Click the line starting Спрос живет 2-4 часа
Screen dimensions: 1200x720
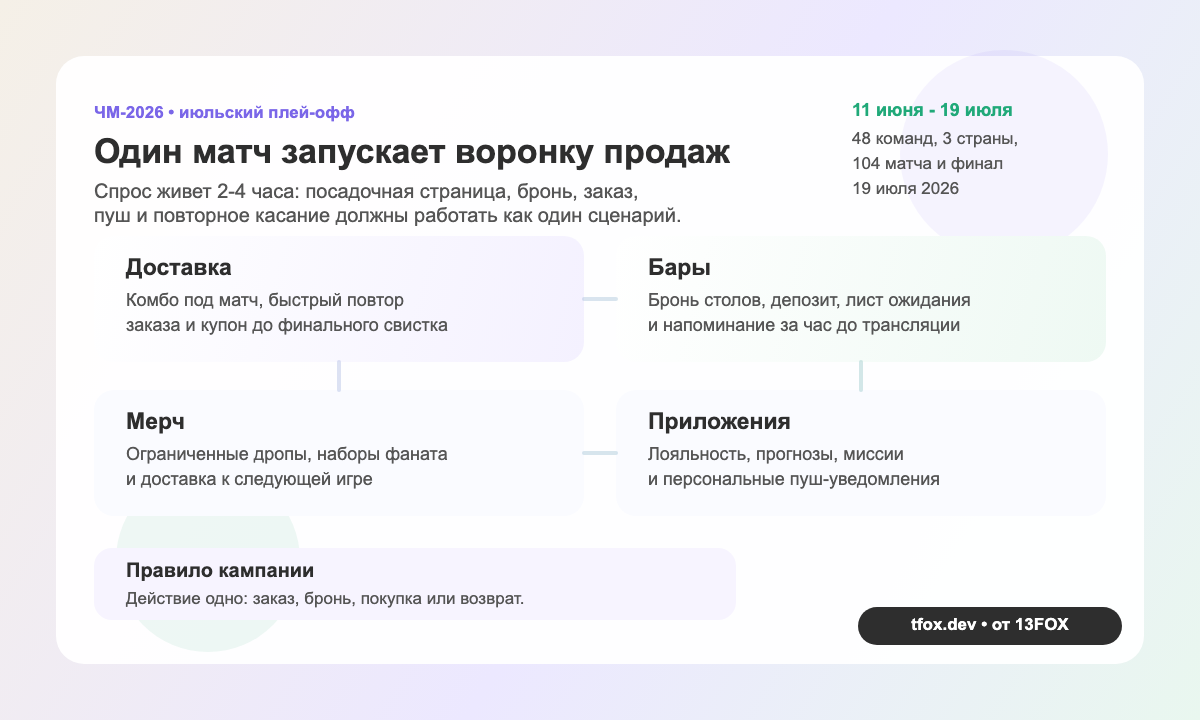pyautogui.click(x=365, y=192)
